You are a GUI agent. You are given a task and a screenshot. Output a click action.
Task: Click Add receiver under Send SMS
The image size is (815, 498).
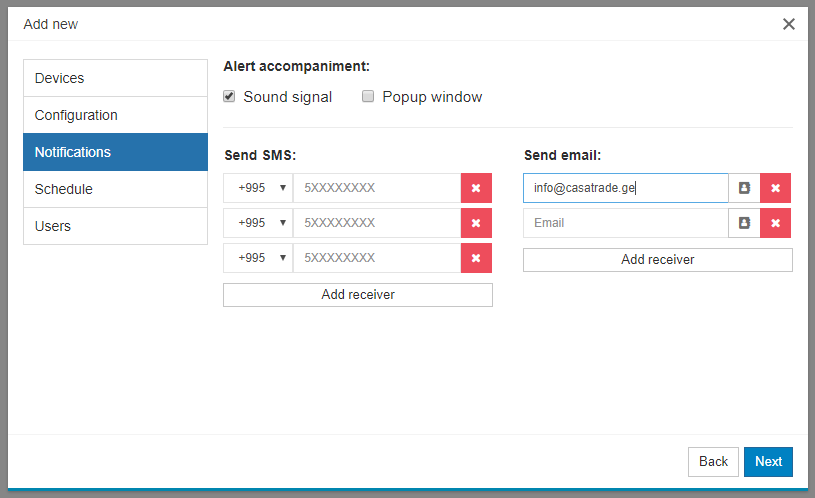[x=357, y=295]
